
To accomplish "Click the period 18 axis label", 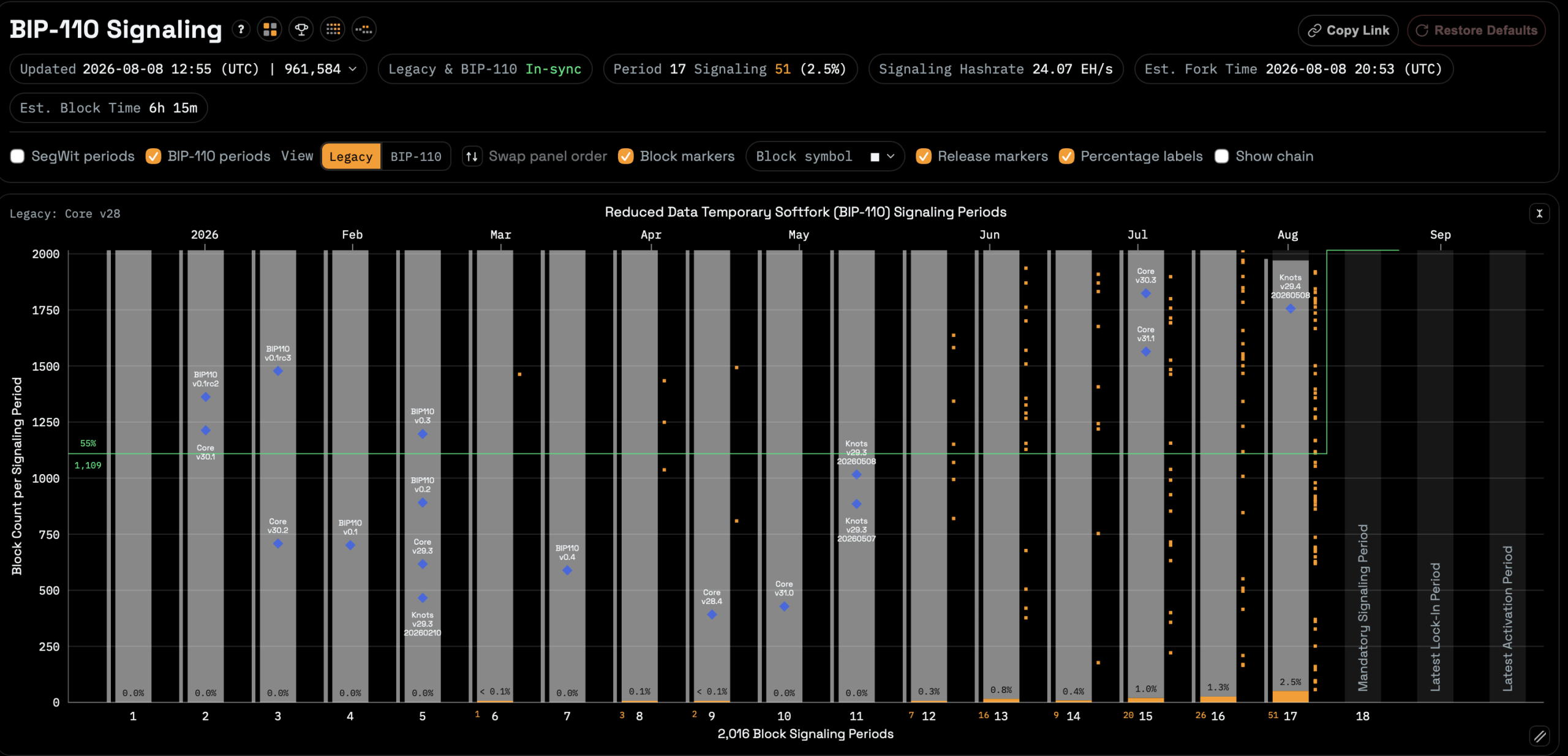I will pos(1363,716).
